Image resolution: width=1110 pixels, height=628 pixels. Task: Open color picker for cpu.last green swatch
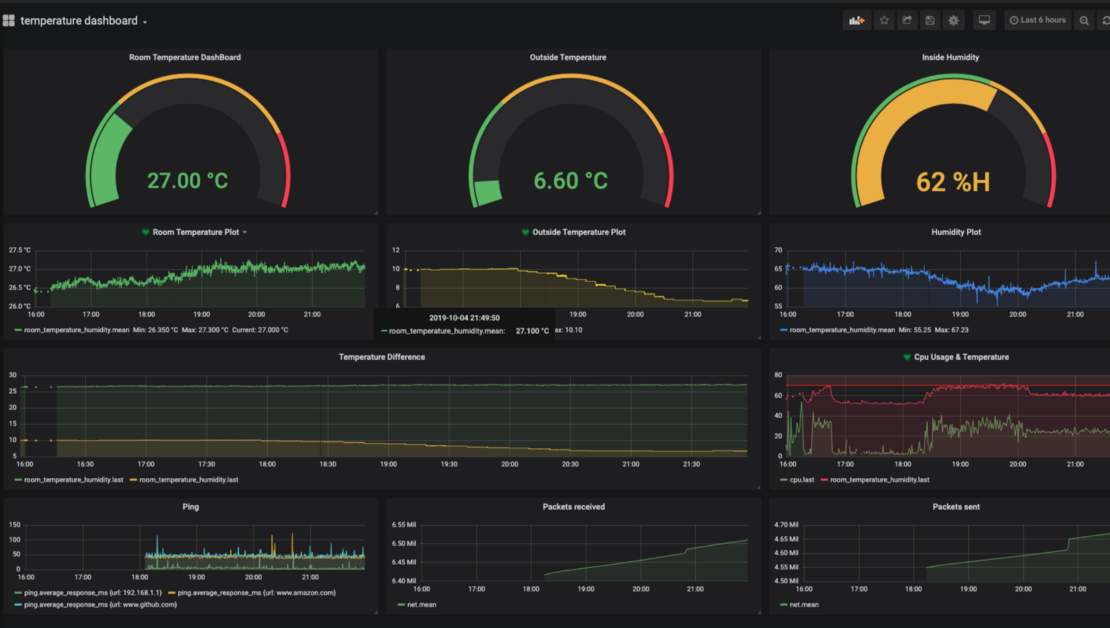click(x=784, y=480)
